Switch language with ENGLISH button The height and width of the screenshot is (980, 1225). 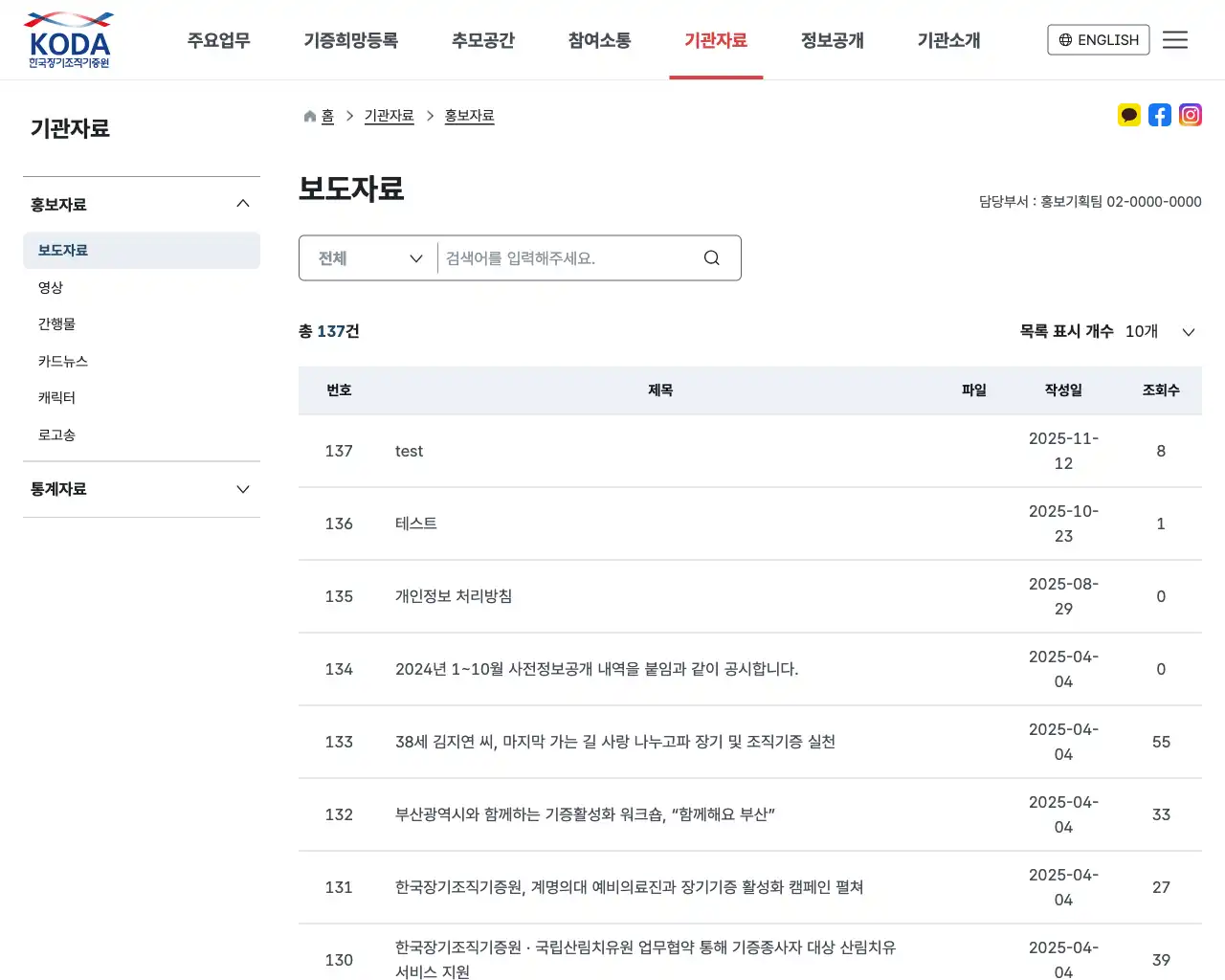point(1098,40)
